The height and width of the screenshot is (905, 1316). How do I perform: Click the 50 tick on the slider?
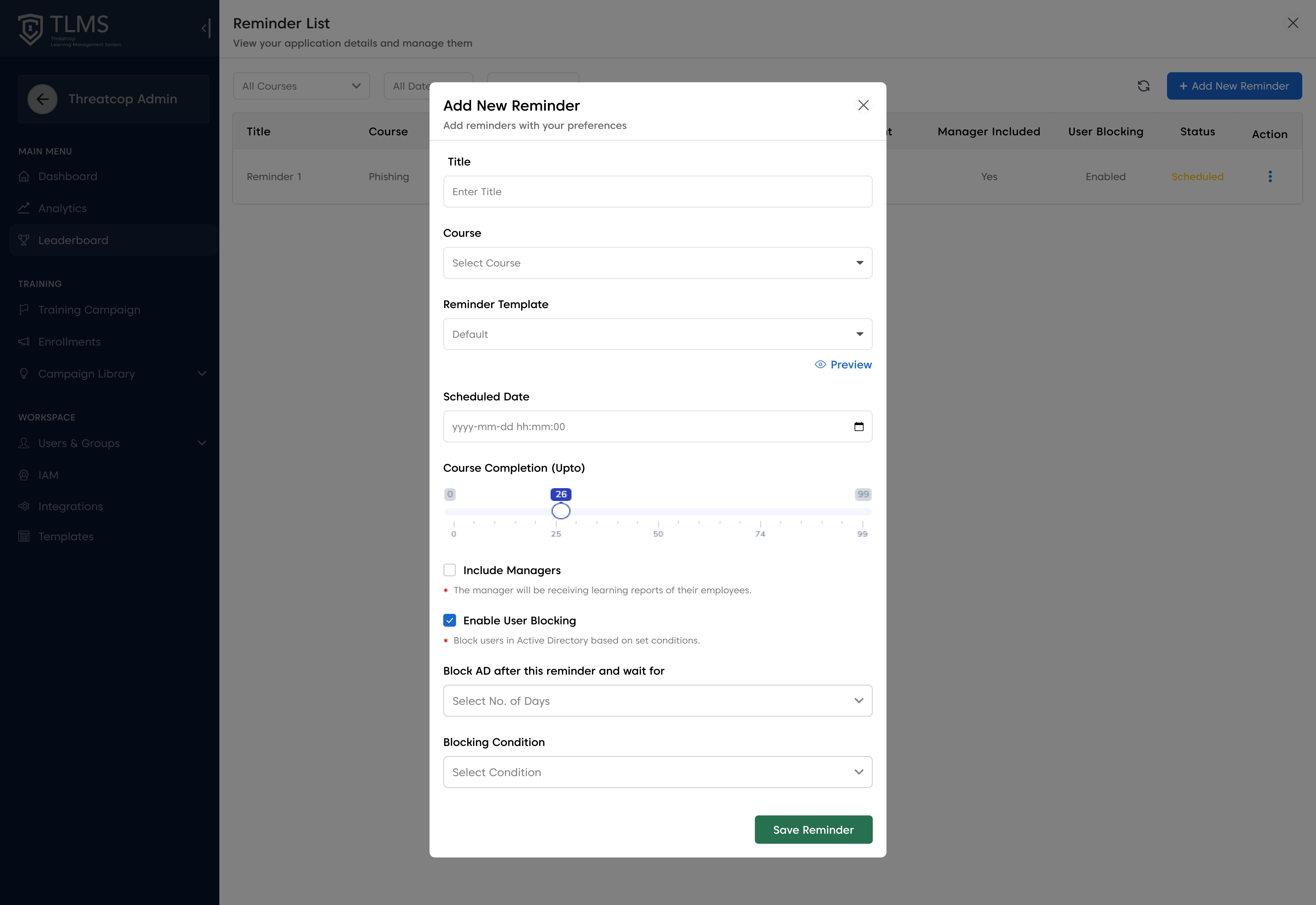[658, 534]
